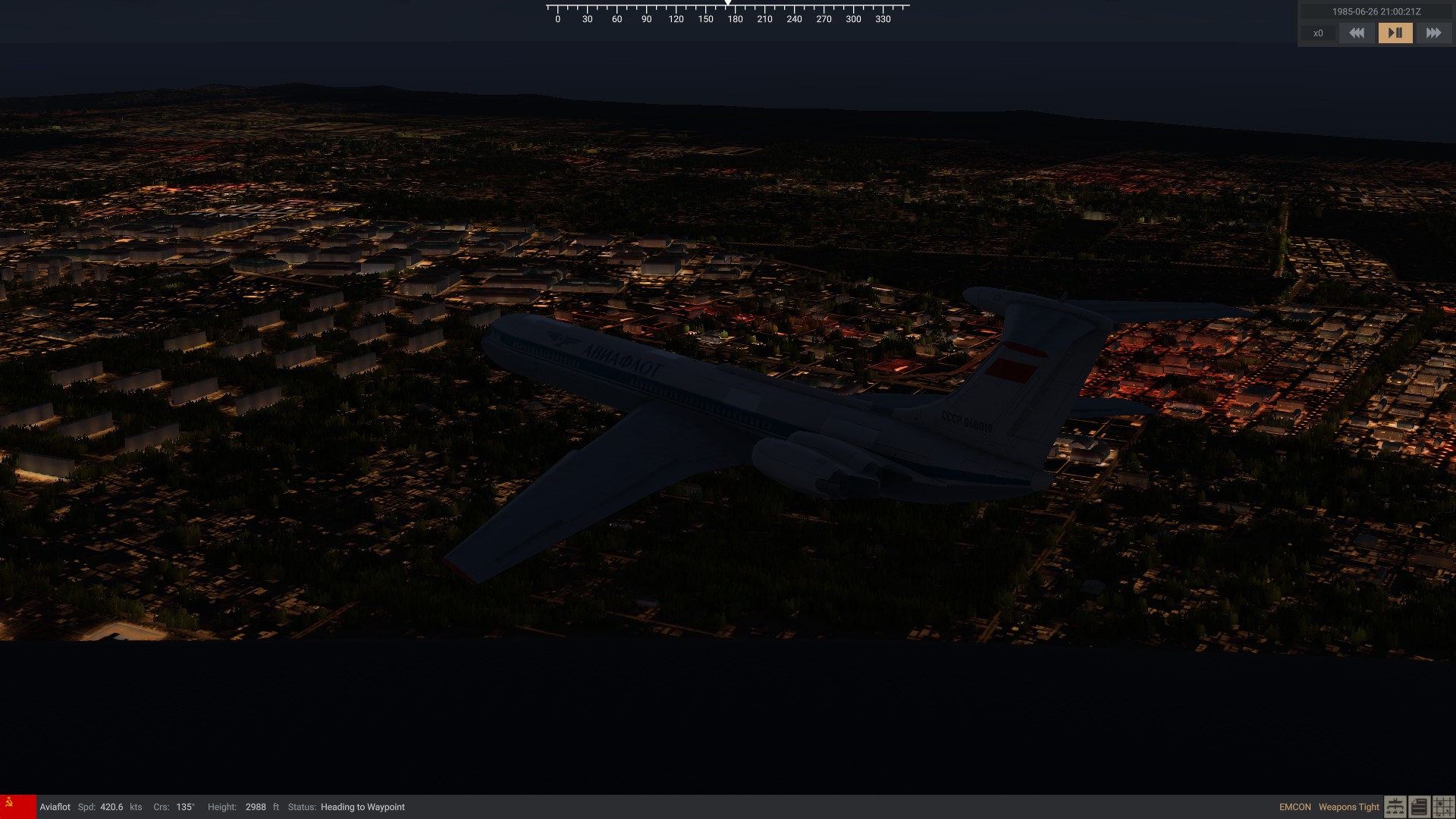Open the message log document icon

coord(1419,807)
